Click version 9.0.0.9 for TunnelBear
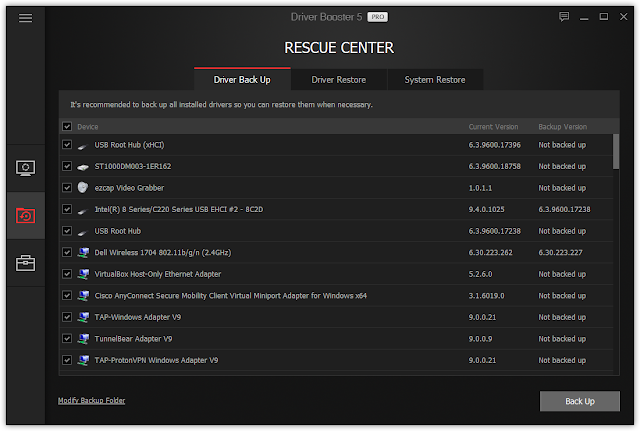The width and height of the screenshot is (640, 431). click(480, 339)
